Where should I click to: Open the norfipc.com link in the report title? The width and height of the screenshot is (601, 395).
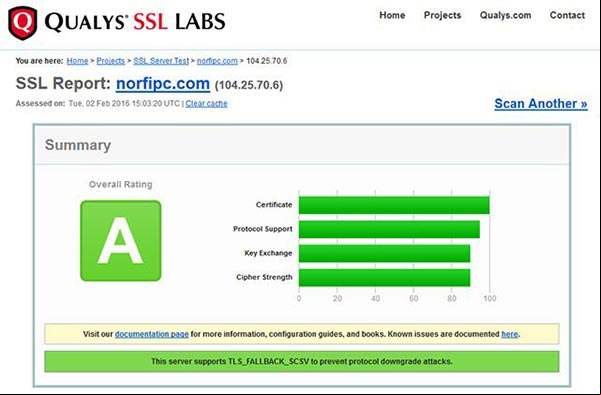click(x=163, y=84)
